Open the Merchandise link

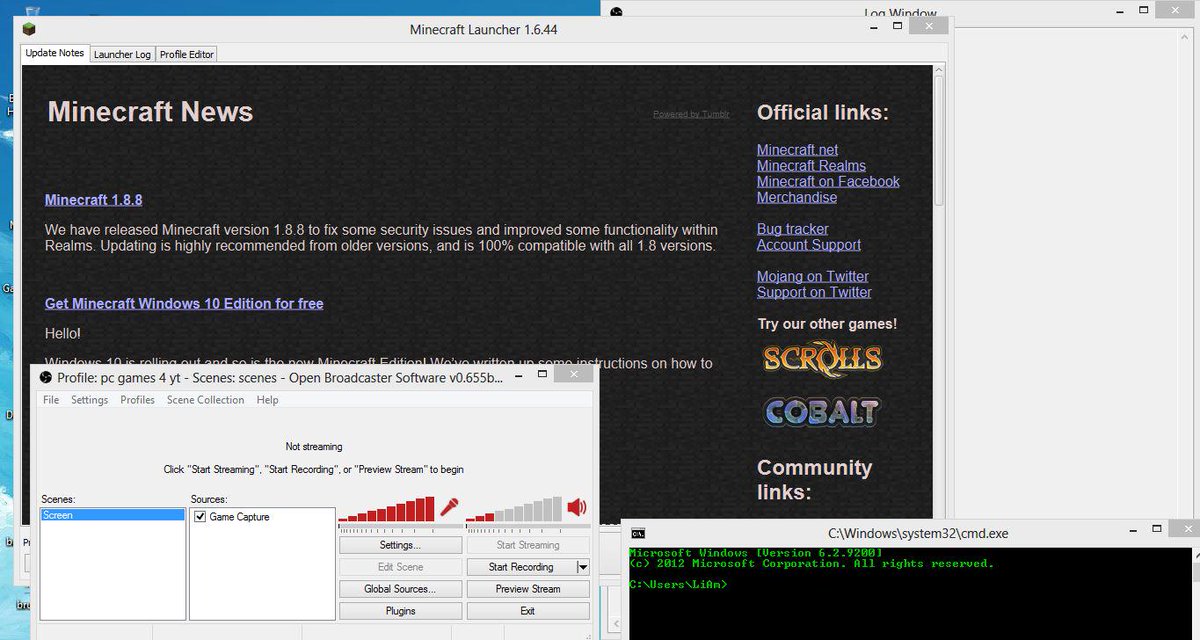pyautogui.click(x=797, y=198)
